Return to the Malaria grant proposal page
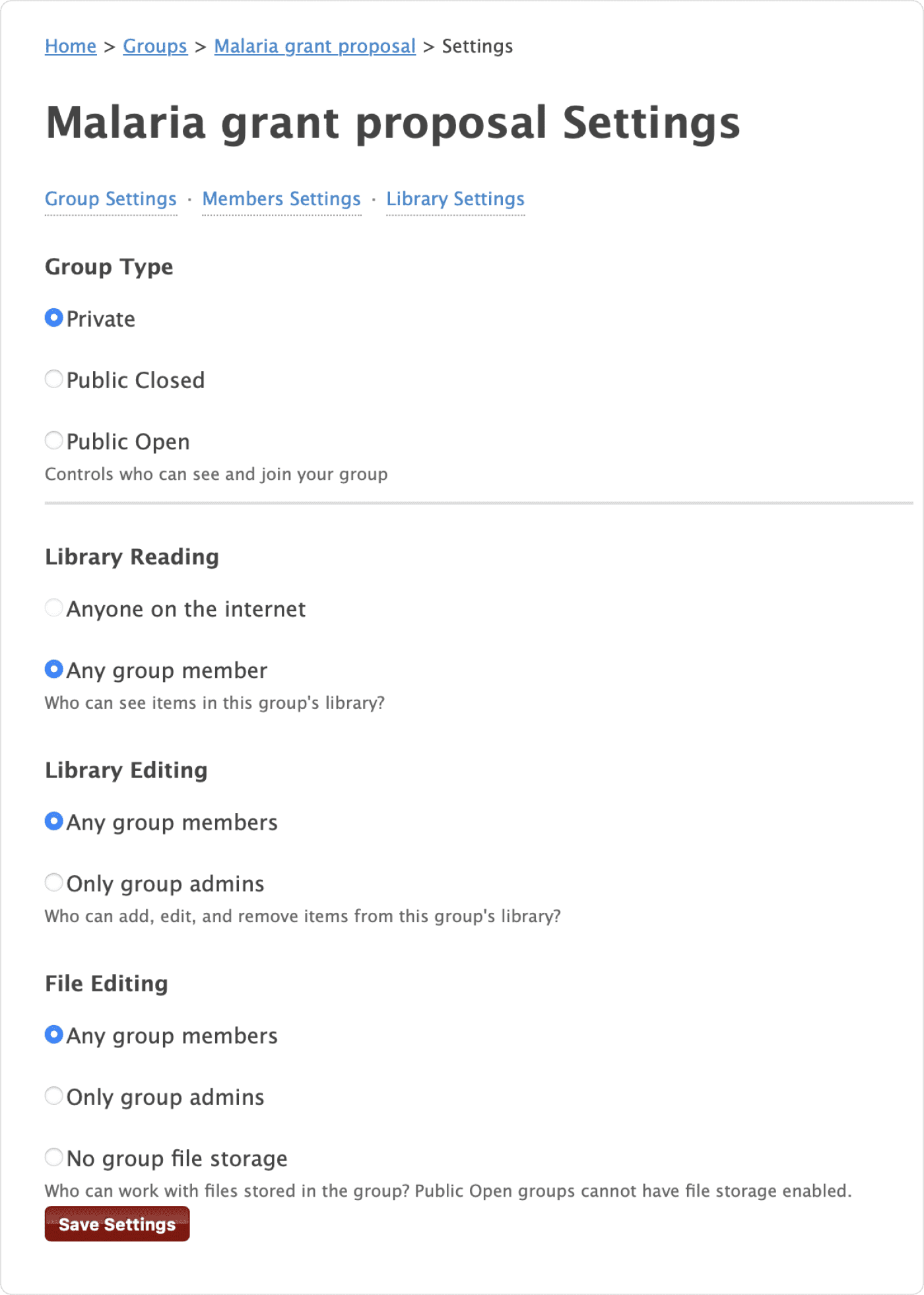Viewport: 924px width, 1295px height. pyautogui.click(x=315, y=46)
